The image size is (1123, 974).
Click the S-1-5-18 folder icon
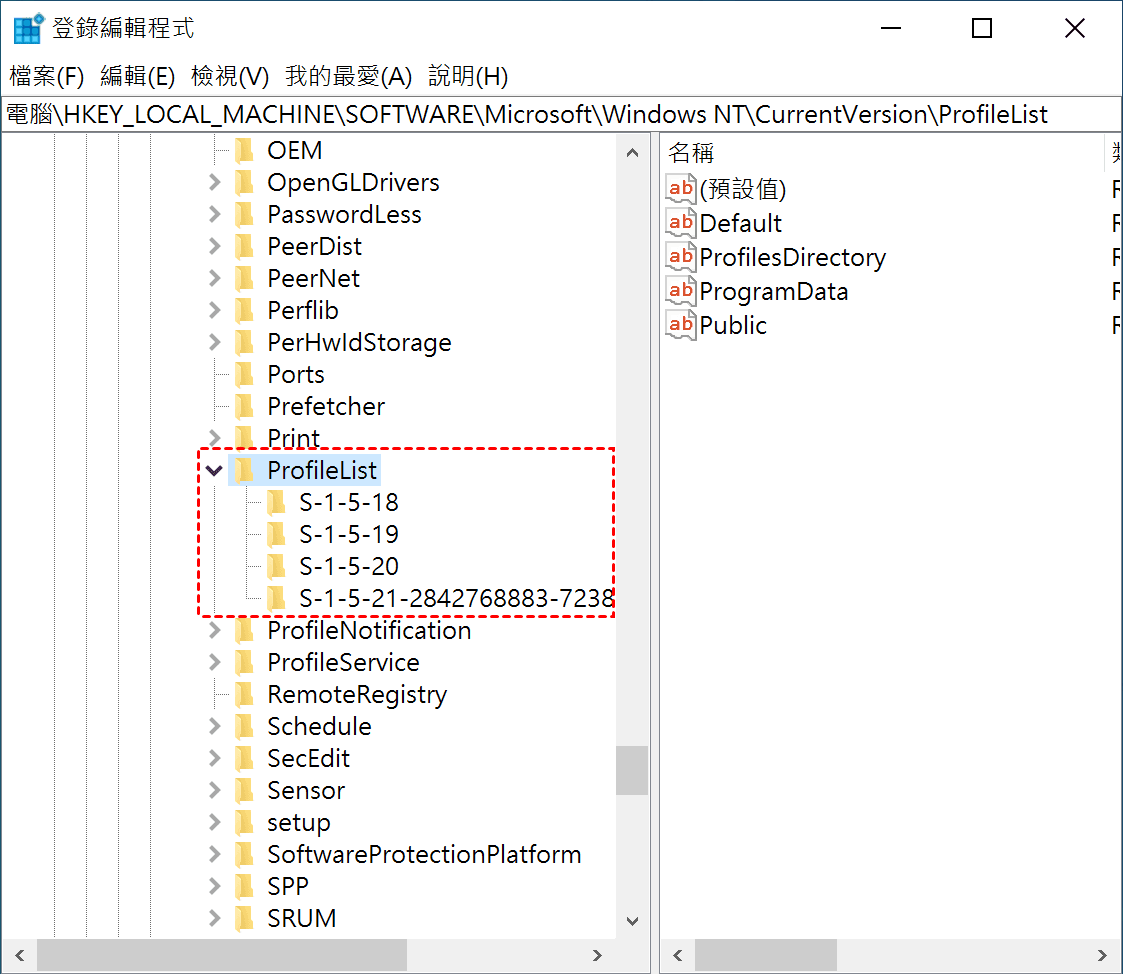pos(276,502)
